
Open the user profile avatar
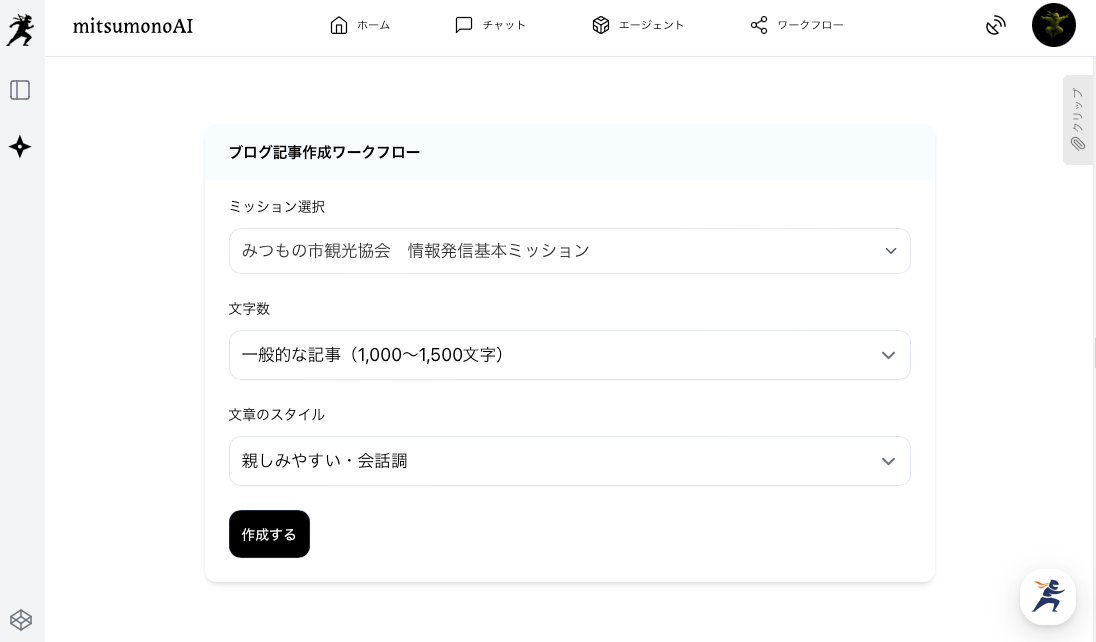click(x=1053, y=26)
